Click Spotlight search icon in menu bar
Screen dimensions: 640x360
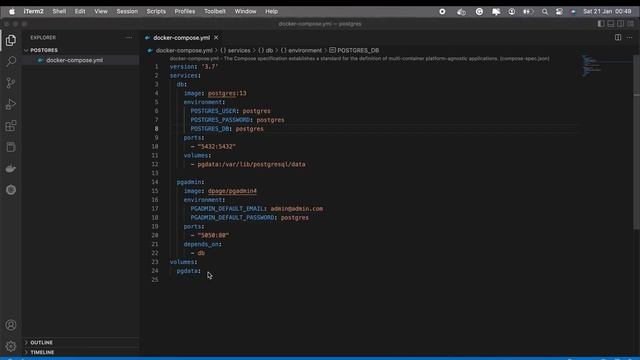pyautogui.click(x=545, y=11)
